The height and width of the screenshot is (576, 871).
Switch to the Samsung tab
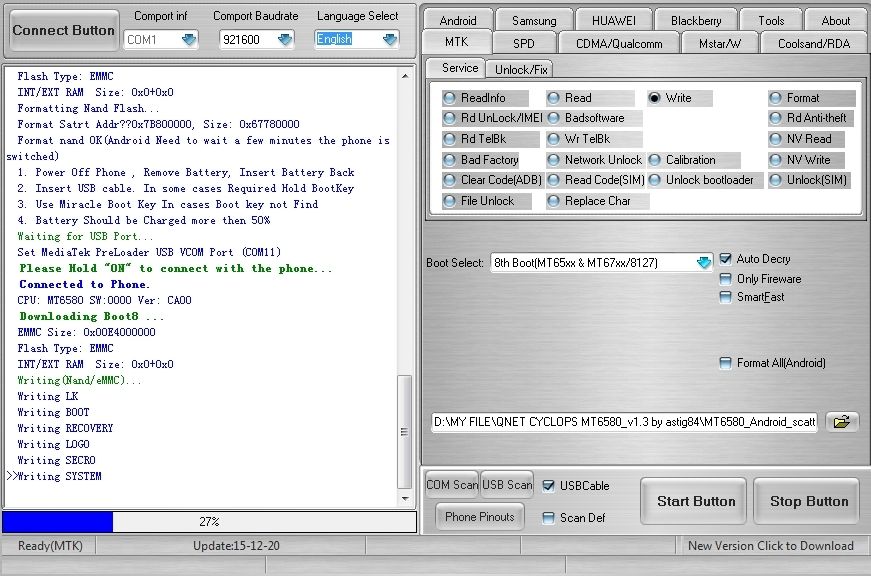click(x=534, y=20)
